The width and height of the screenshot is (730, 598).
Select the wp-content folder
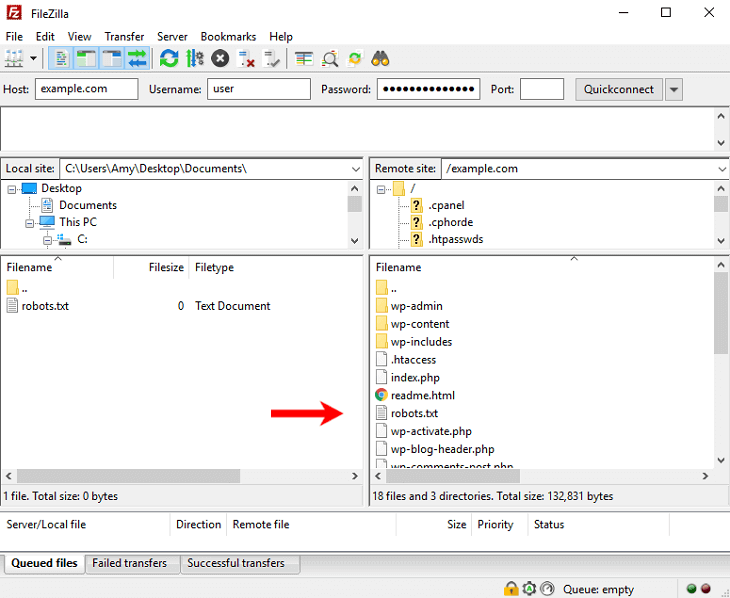tap(420, 324)
